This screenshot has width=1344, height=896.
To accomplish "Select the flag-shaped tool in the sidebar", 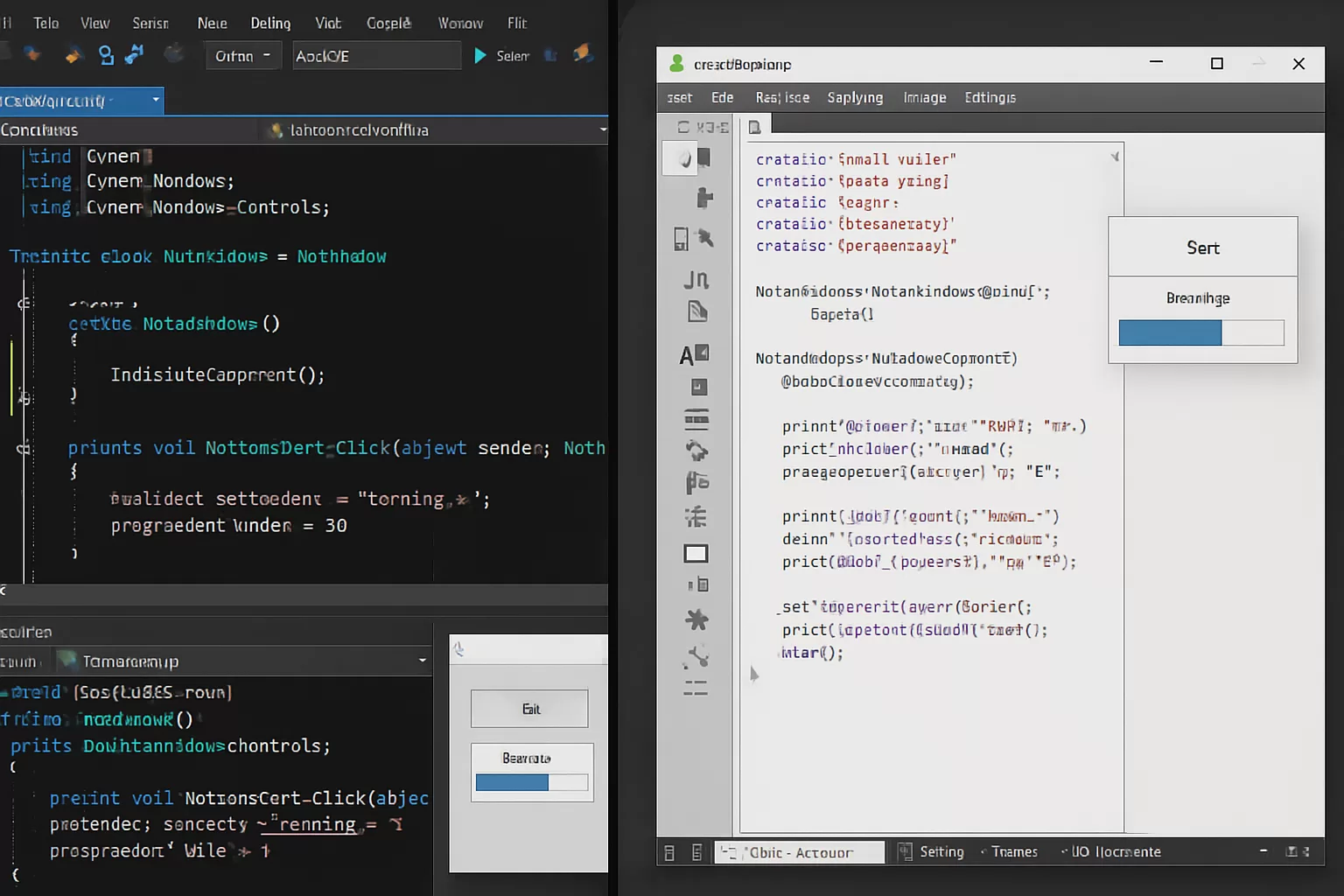I will click(x=696, y=483).
